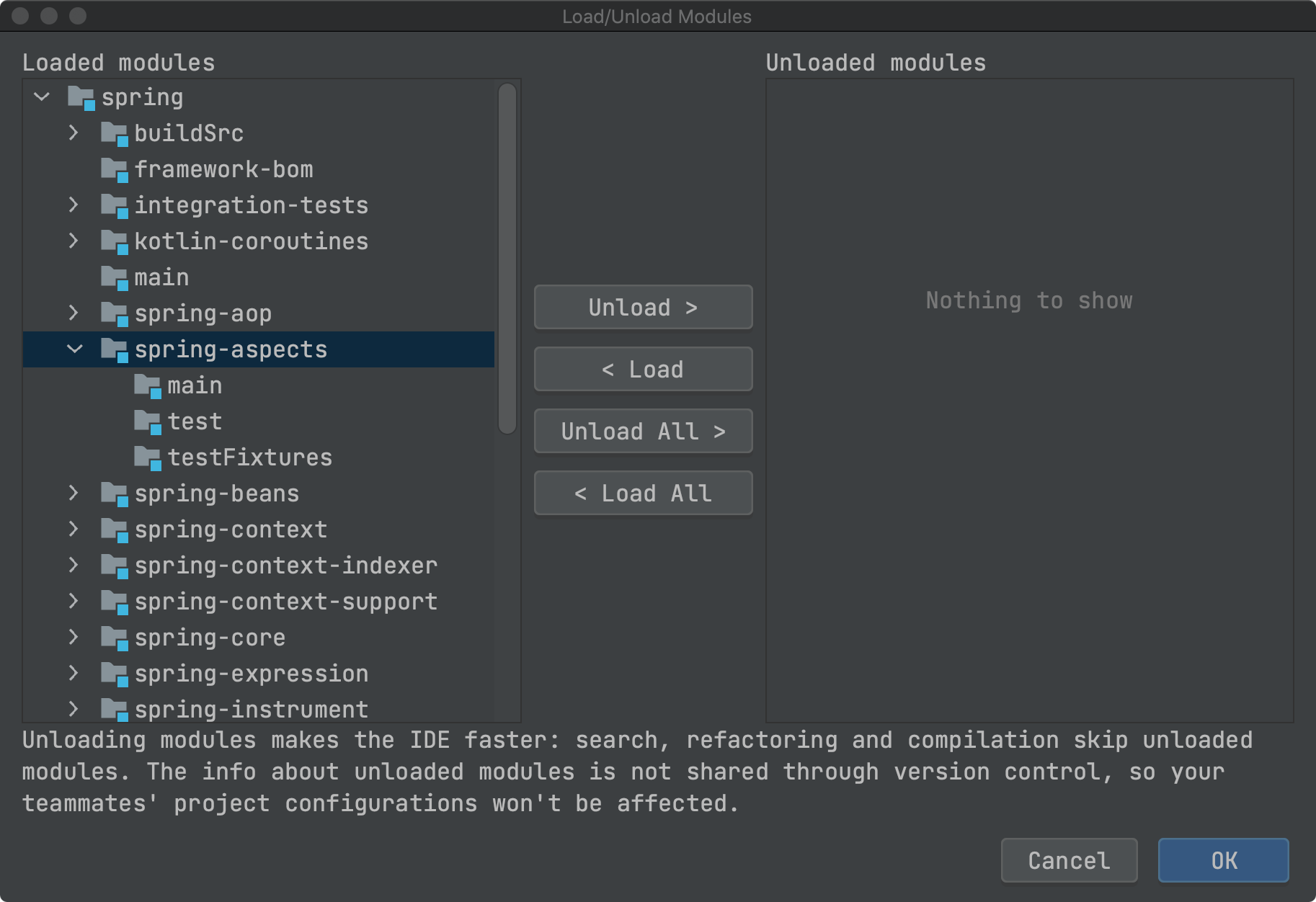Collapse the root spring node

[42, 97]
